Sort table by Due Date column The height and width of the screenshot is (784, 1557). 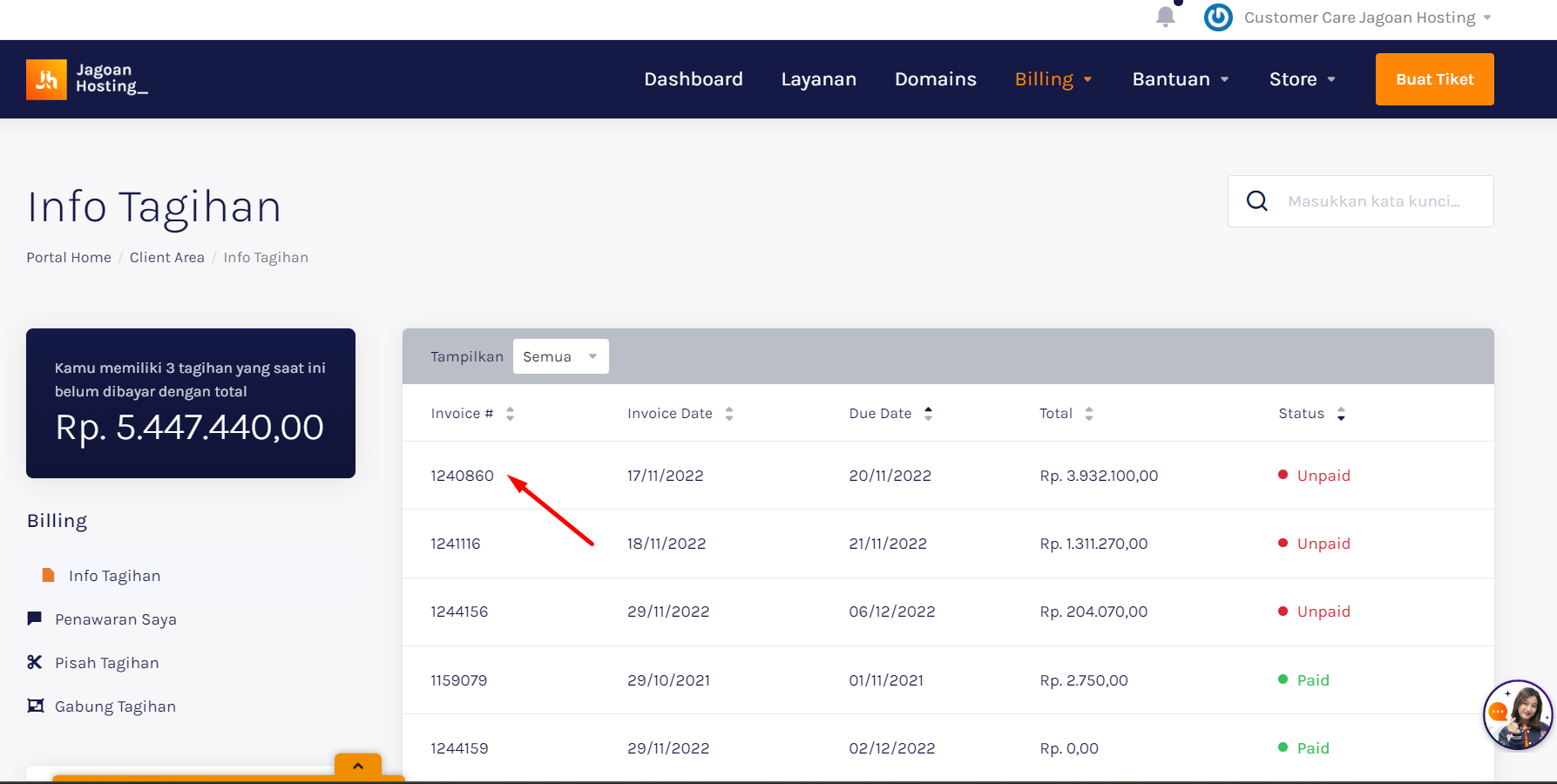click(x=928, y=414)
